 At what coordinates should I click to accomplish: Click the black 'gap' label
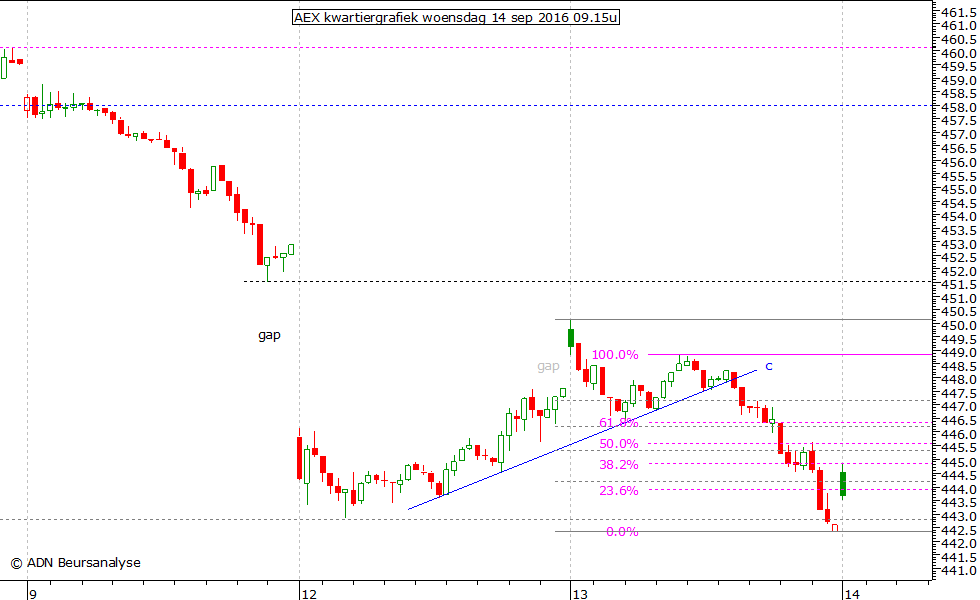click(269, 336)
